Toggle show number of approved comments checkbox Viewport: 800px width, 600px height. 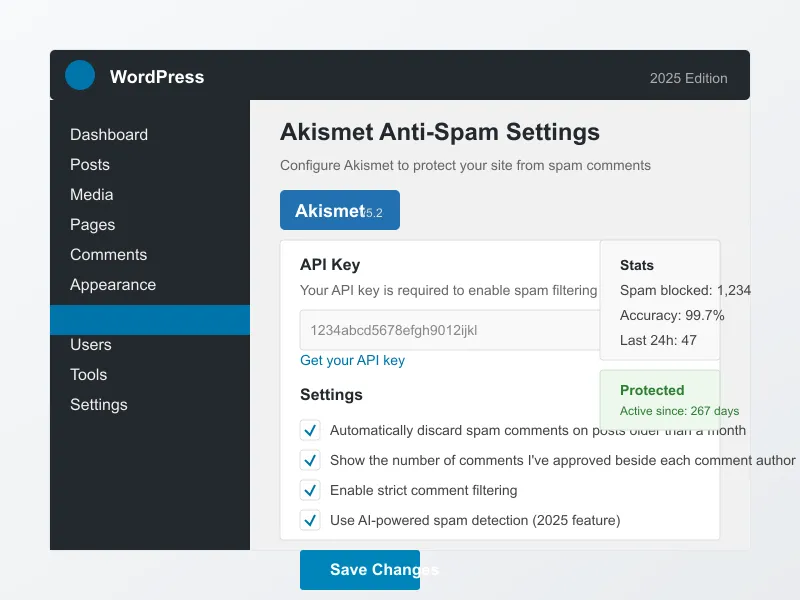click(x=310, y=460)
